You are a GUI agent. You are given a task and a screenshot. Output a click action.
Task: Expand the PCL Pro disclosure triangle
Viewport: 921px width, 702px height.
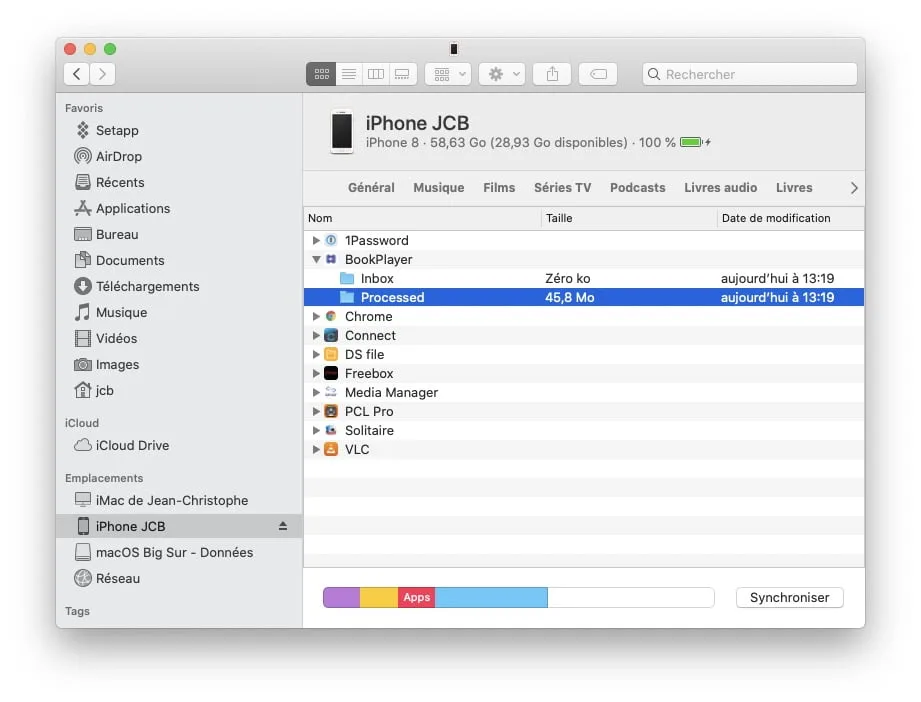click(316, 411)
